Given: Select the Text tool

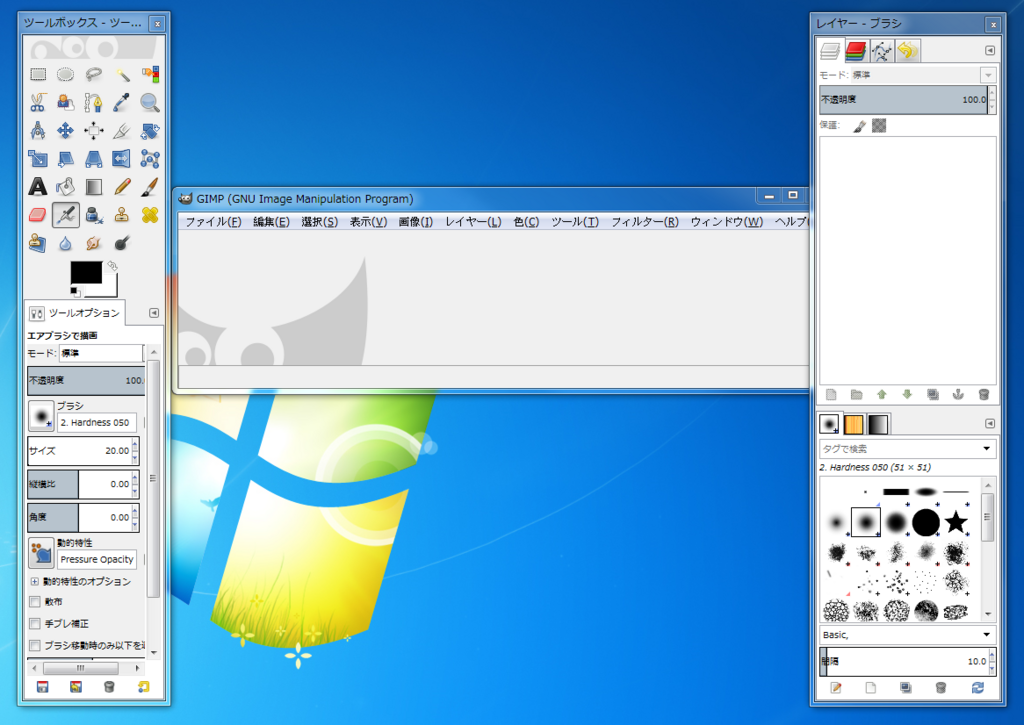Looking at the screenshot, I should [38, 187].
